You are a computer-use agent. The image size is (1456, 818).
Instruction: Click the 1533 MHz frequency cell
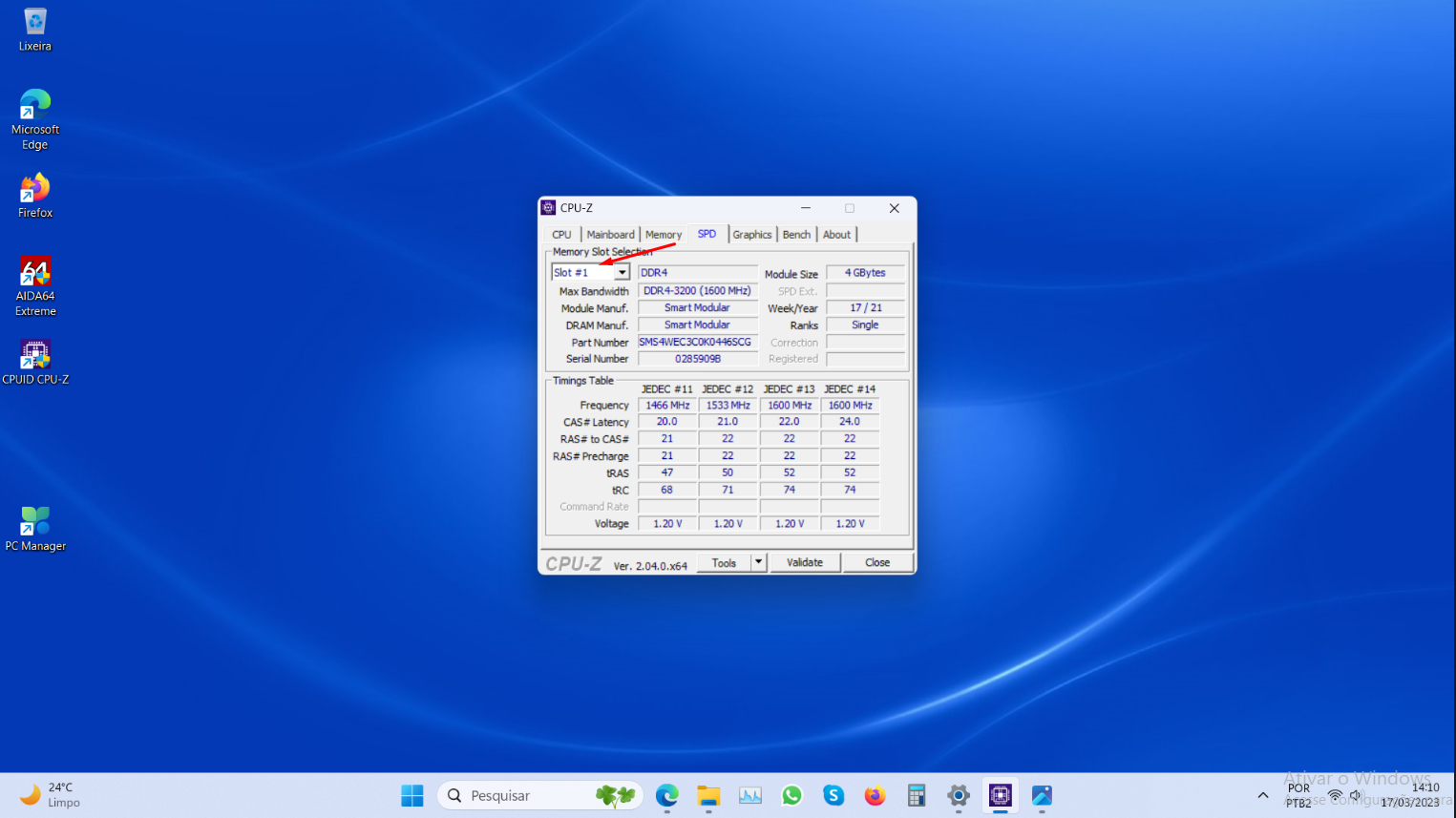click(728, 405)
